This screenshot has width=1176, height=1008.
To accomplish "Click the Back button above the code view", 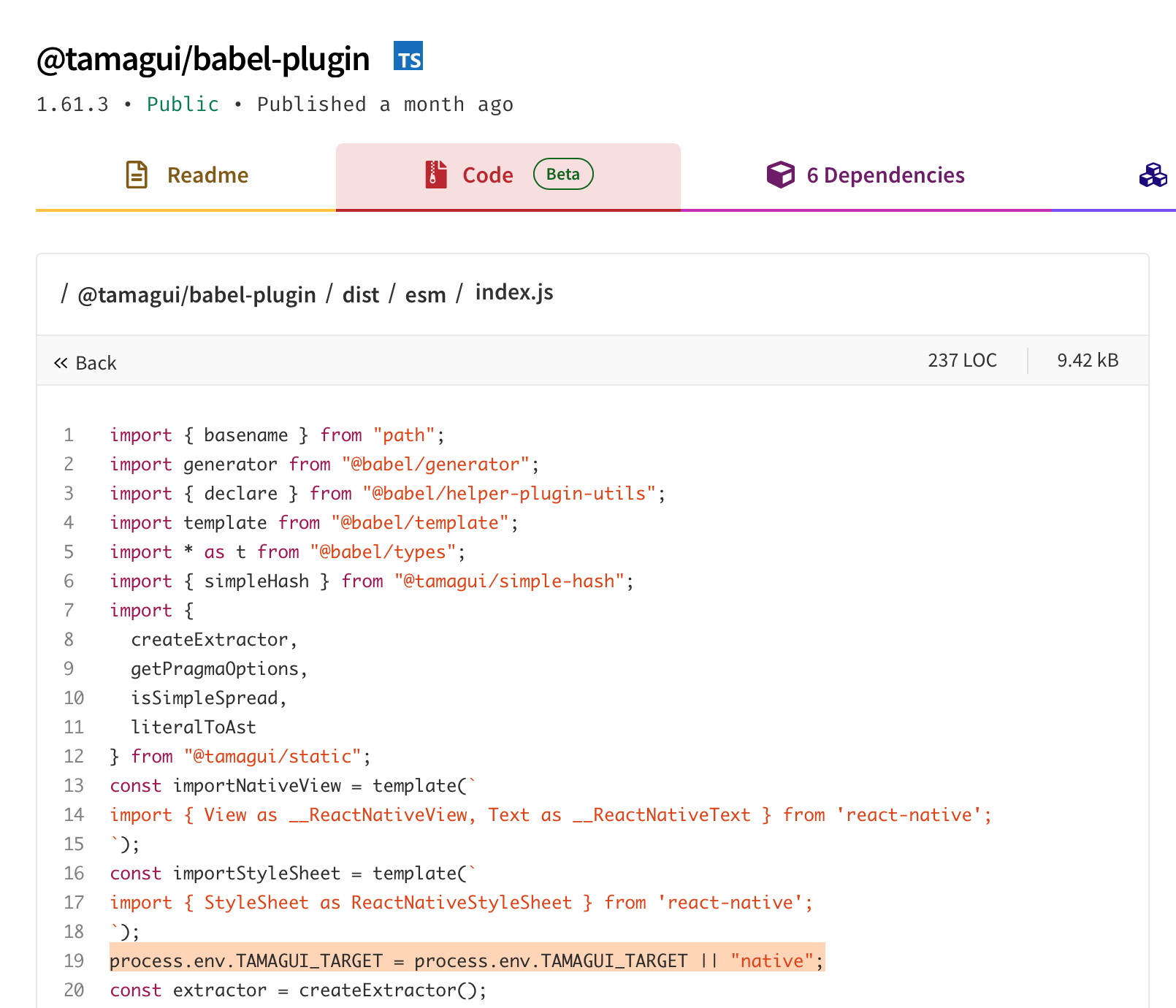I will coord(86,362).
